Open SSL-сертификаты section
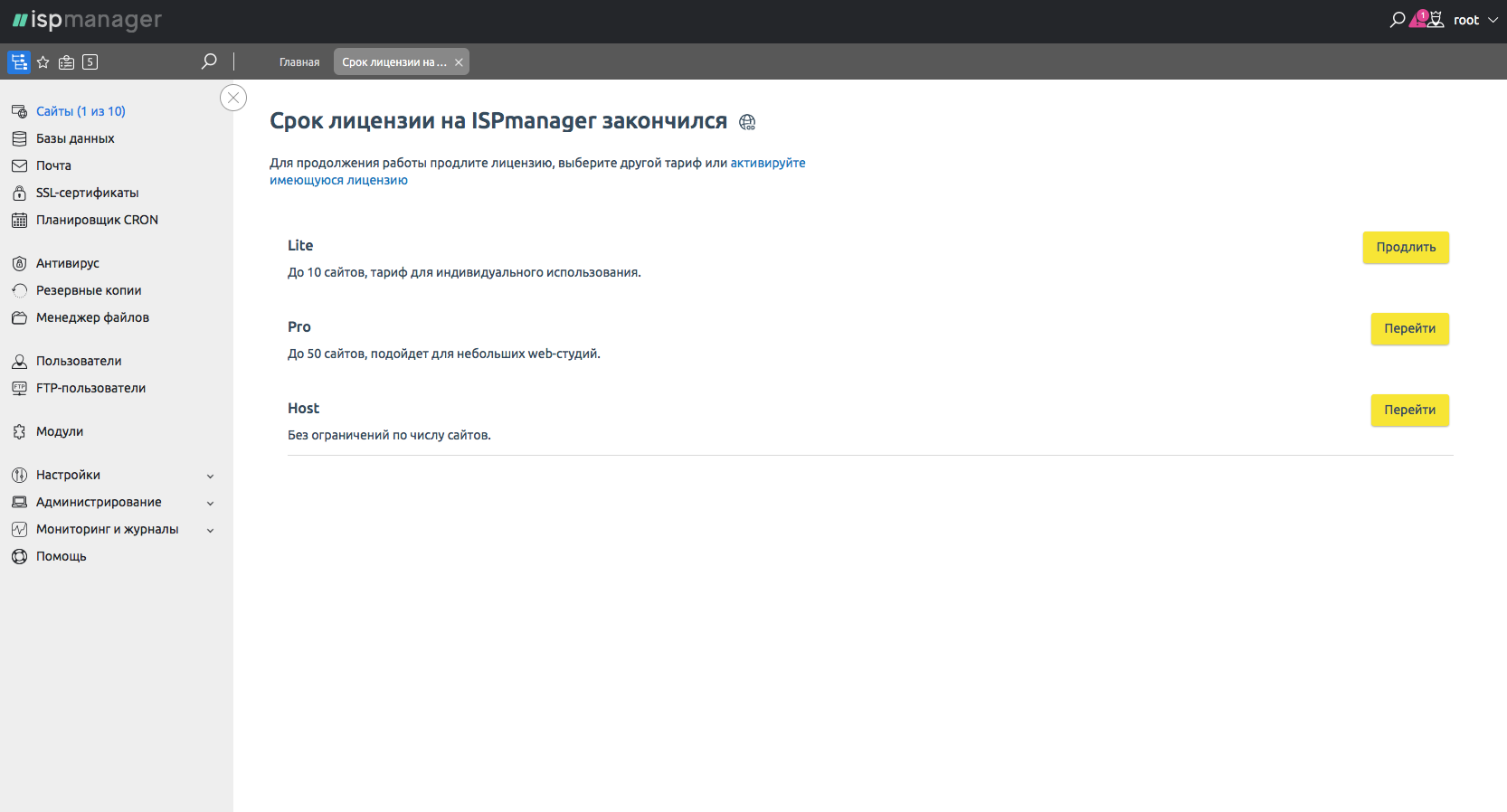This screenshot has height=812, width=1507. click(x=87, y=193)
